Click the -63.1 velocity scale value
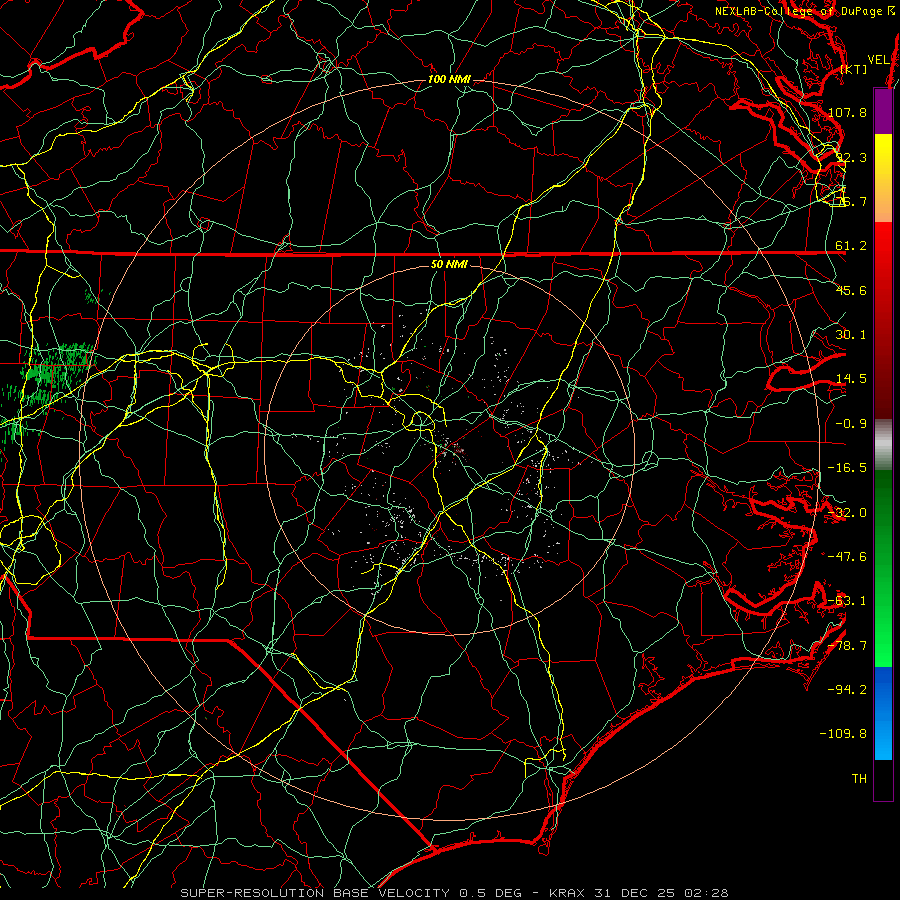This screenshot has height=900, width=900. [847, 601]
